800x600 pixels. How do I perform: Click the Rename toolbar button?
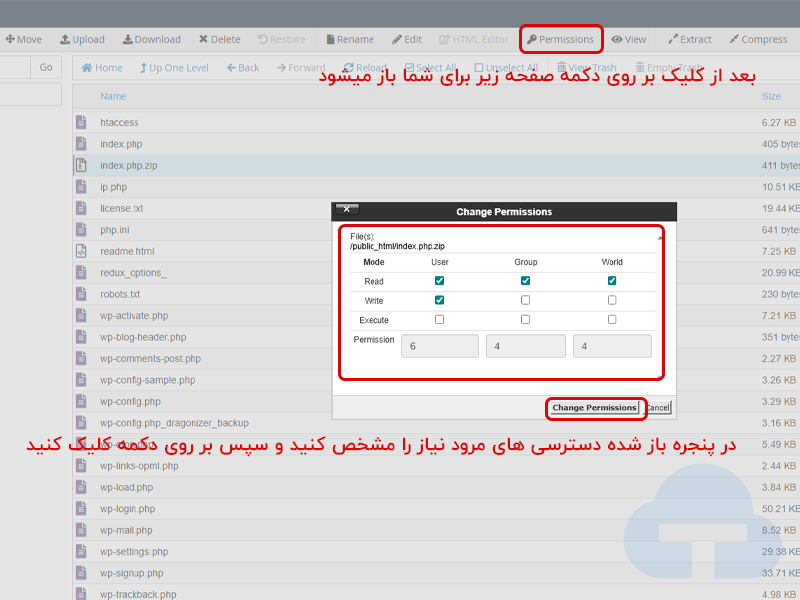click(x=350, y=39)
